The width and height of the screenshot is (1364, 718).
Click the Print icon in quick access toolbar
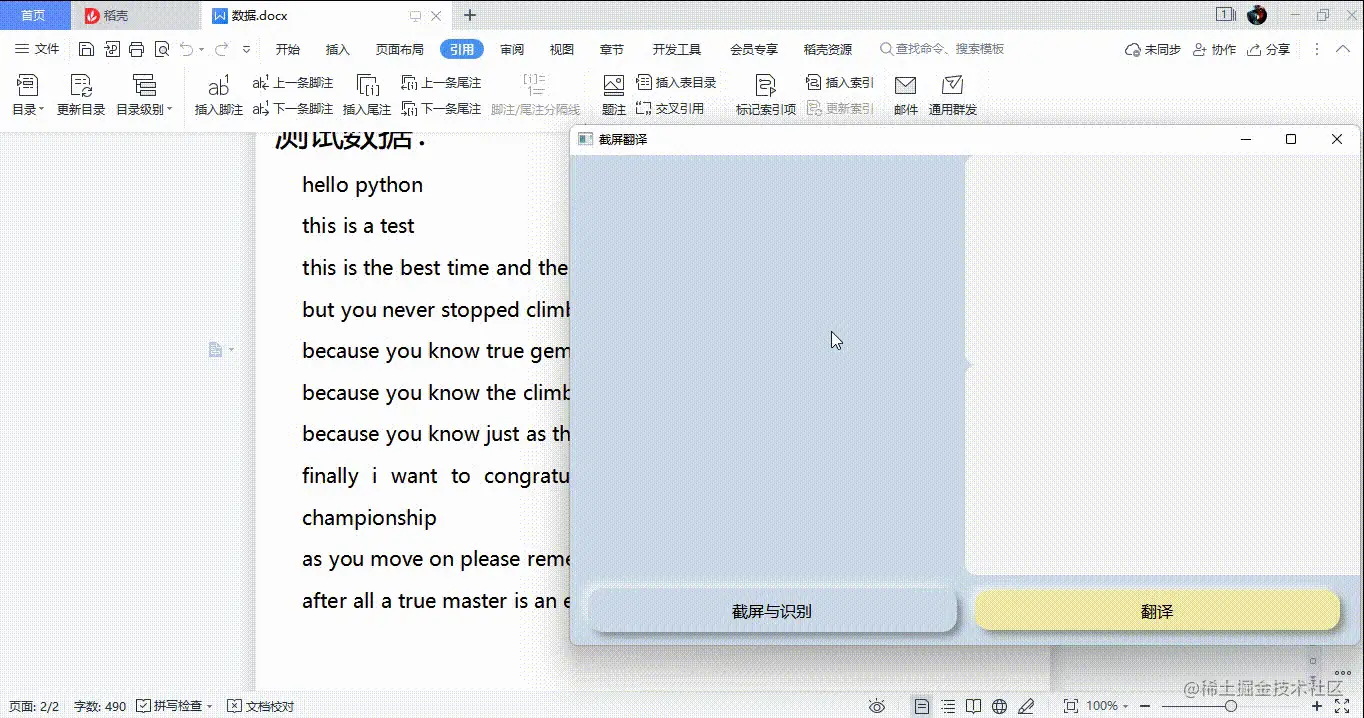pos(136,49)
